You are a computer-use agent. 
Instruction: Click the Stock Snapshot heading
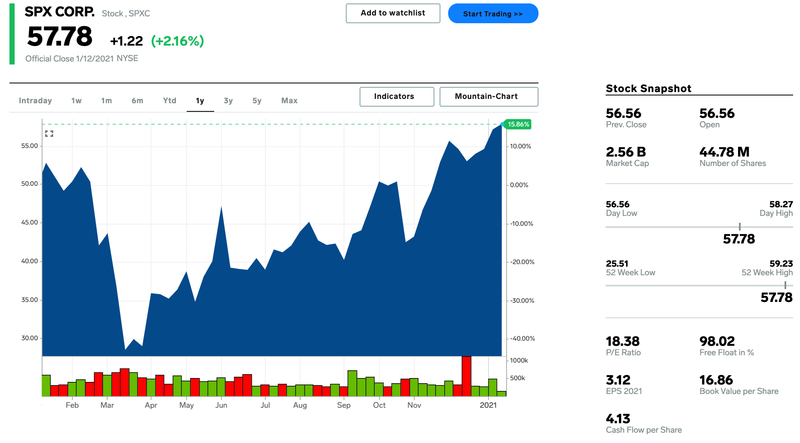click(x=648, y=88)
